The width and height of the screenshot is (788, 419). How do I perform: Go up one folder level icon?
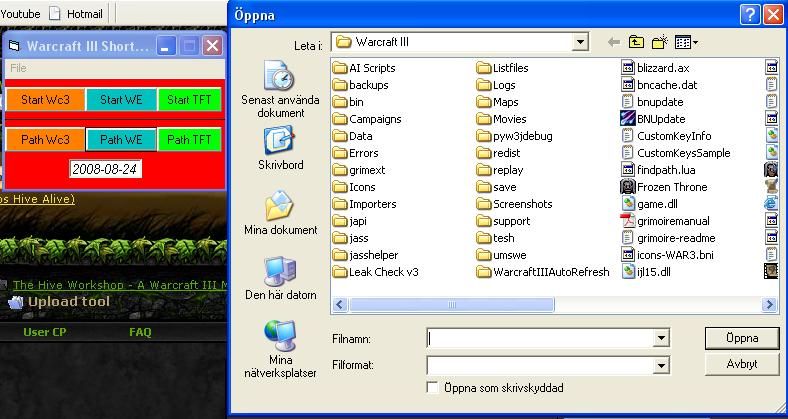[636, 43]
